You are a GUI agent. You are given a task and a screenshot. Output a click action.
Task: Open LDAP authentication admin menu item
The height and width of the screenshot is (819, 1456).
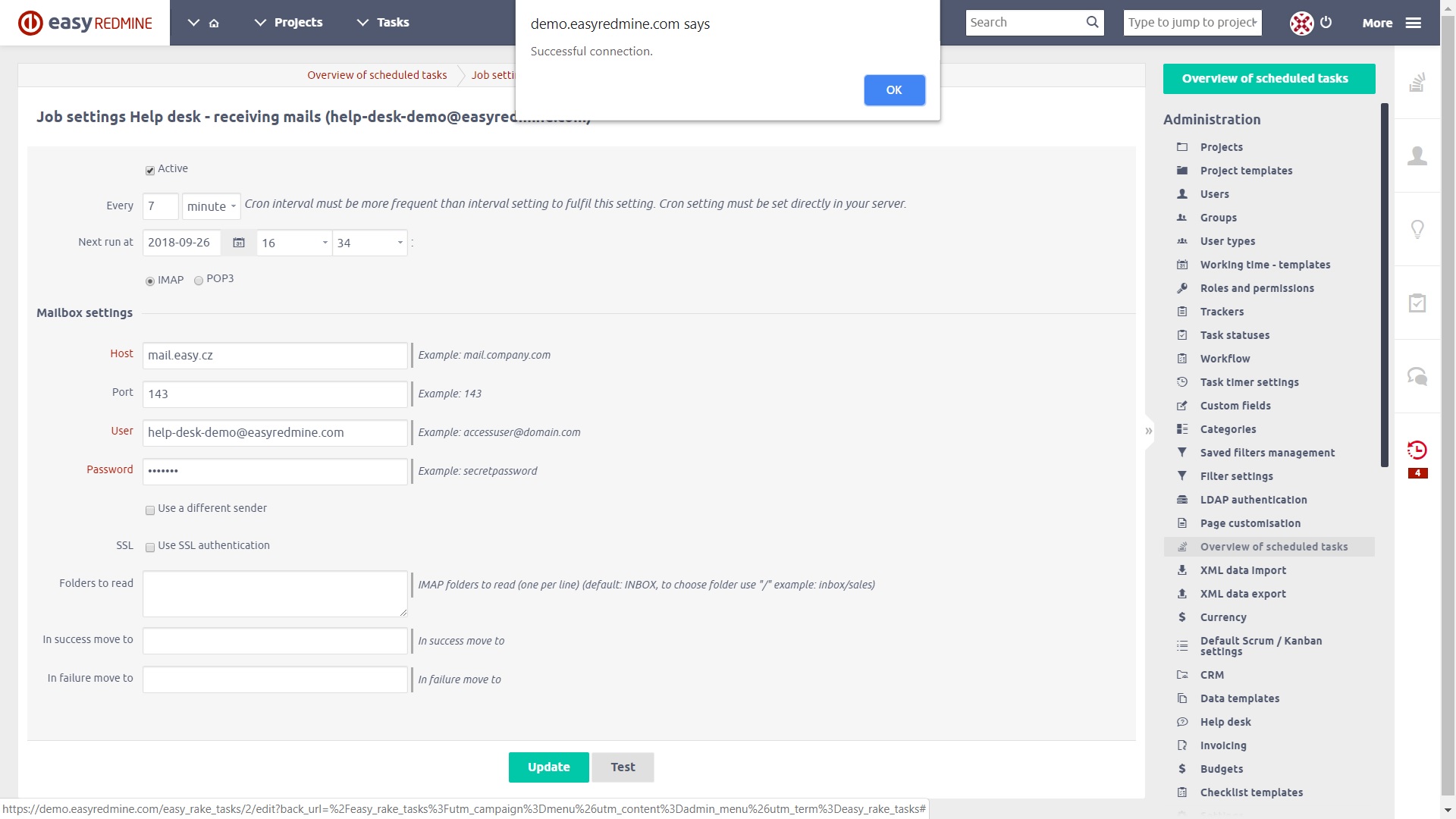pyautogui.click(x=1253, y=500)
